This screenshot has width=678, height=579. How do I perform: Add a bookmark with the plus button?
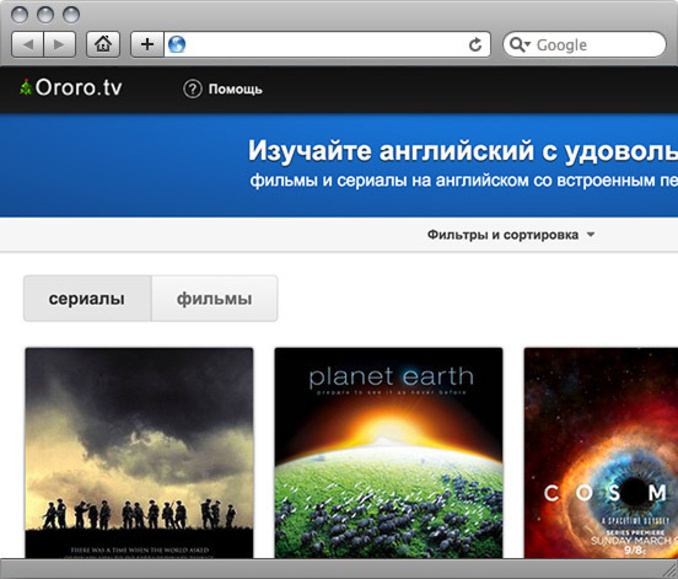tap(147, 44)
